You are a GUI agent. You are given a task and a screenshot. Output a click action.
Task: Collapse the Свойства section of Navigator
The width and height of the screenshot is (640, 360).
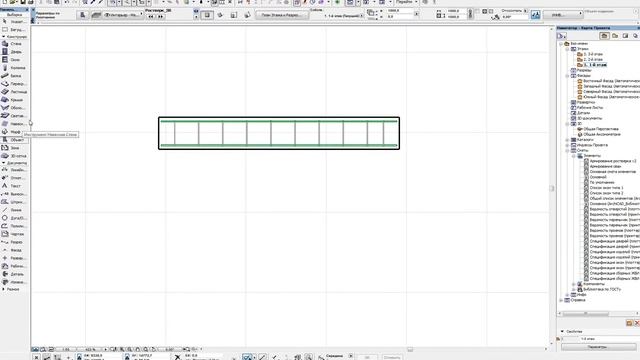click(562, 331)
